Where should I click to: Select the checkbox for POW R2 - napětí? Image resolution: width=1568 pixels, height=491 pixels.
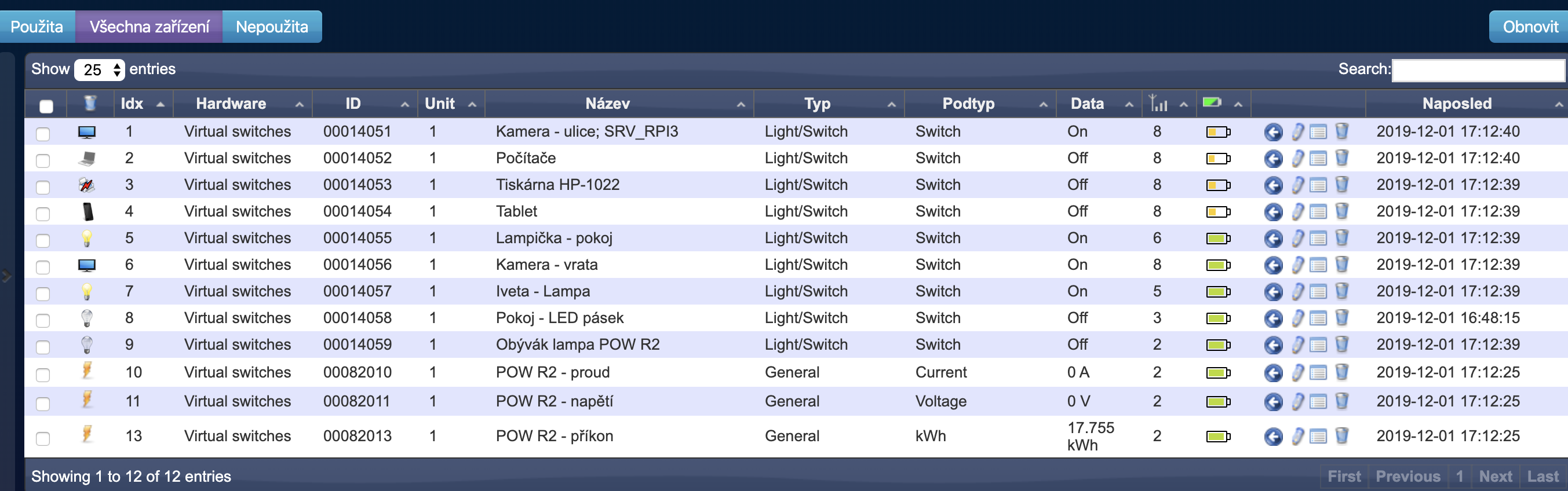43,404
